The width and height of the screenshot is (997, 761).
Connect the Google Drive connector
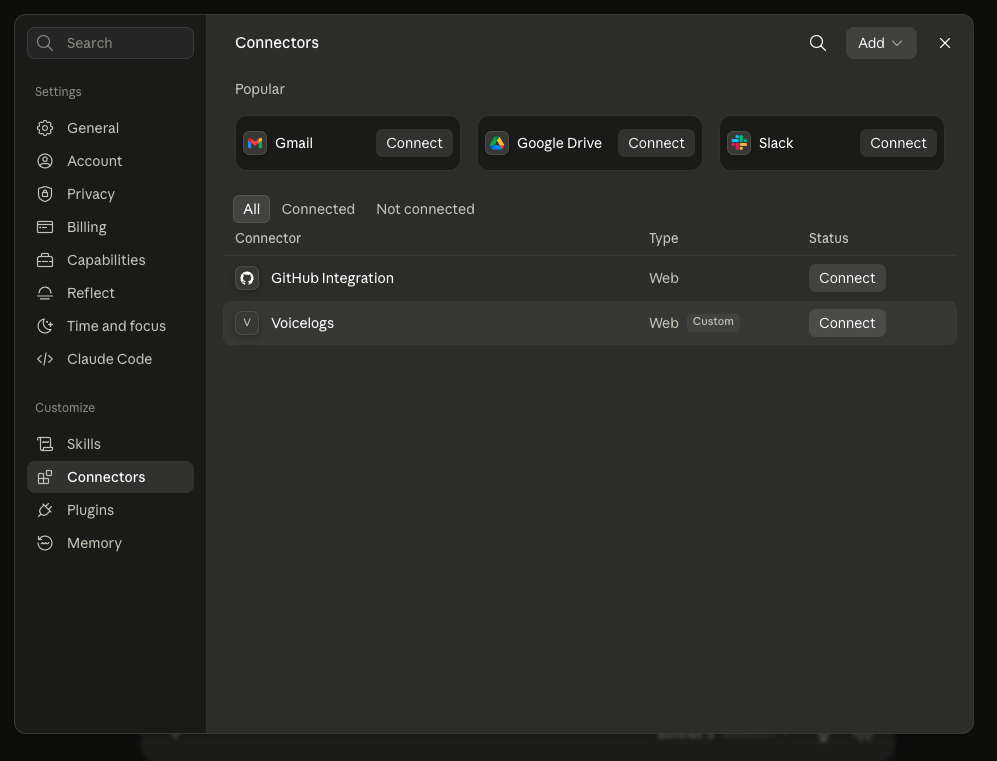656,143
